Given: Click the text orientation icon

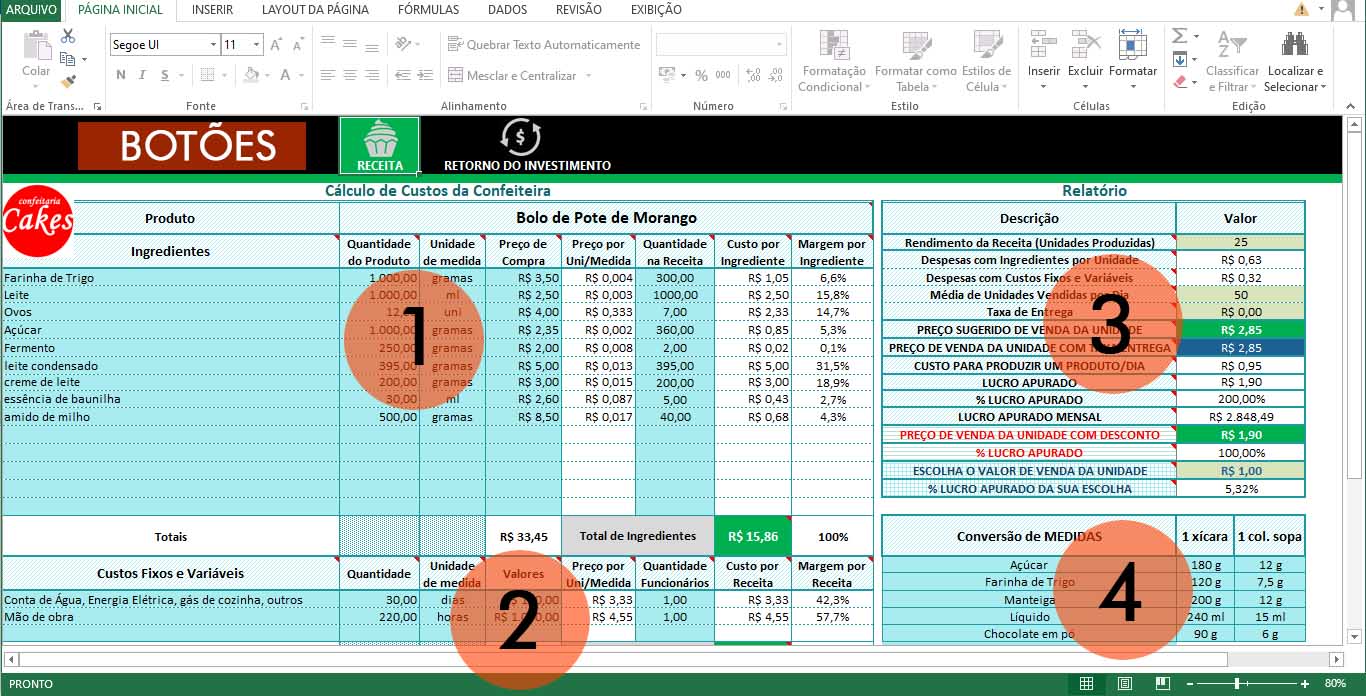Looking at the screenshot, I should [x=403, y=44].
